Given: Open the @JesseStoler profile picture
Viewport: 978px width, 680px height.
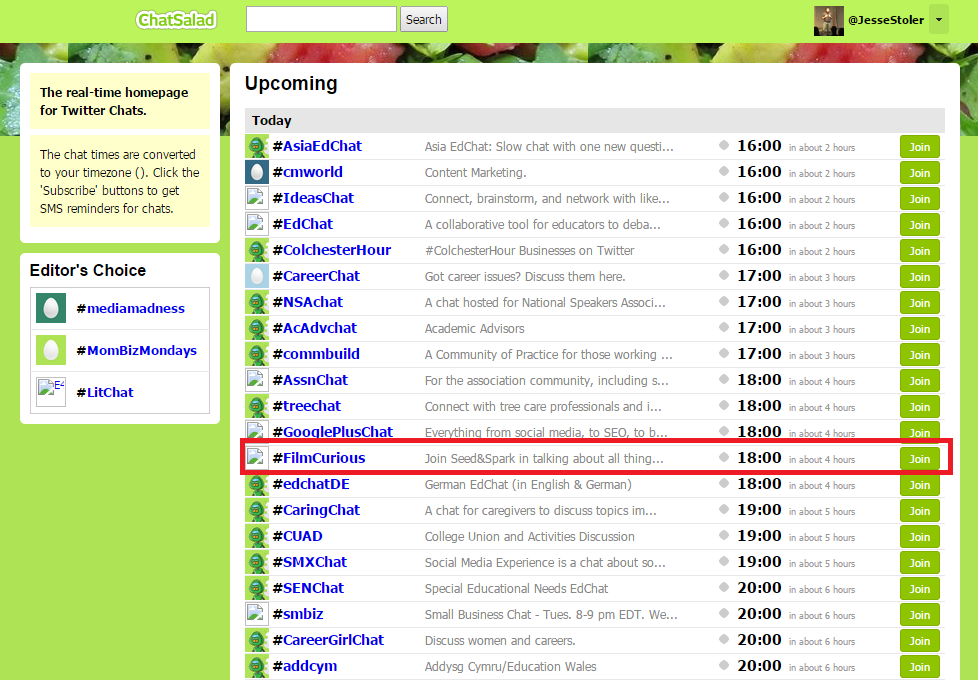Looking at the screenshot, I should 828,21.
